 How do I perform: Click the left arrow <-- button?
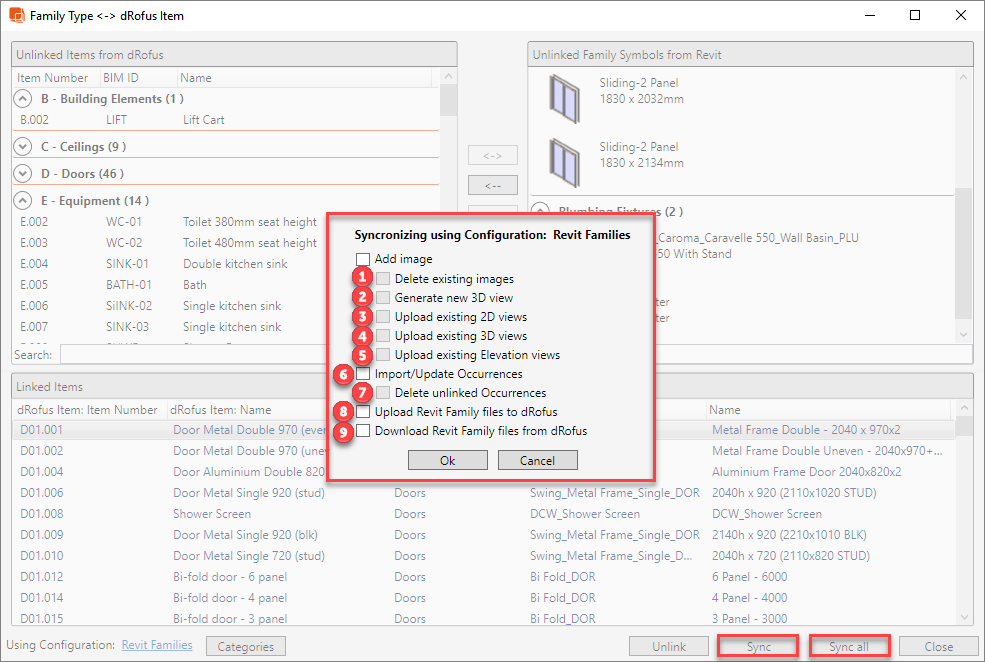tap(493, 185)
